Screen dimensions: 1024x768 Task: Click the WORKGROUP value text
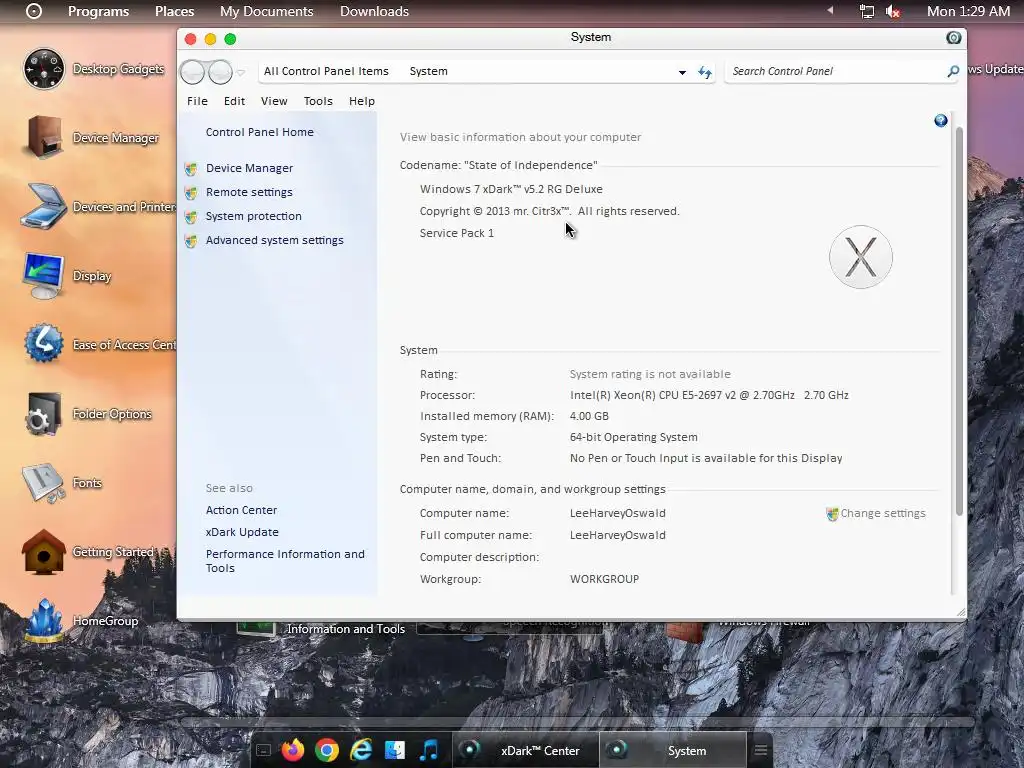tap(604, 579)
